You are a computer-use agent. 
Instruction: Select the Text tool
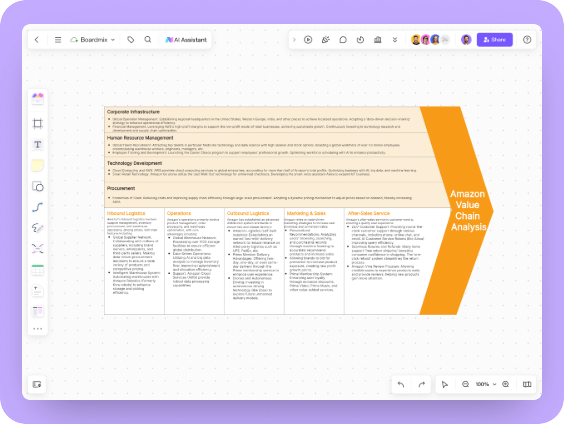tap(37, 145)
